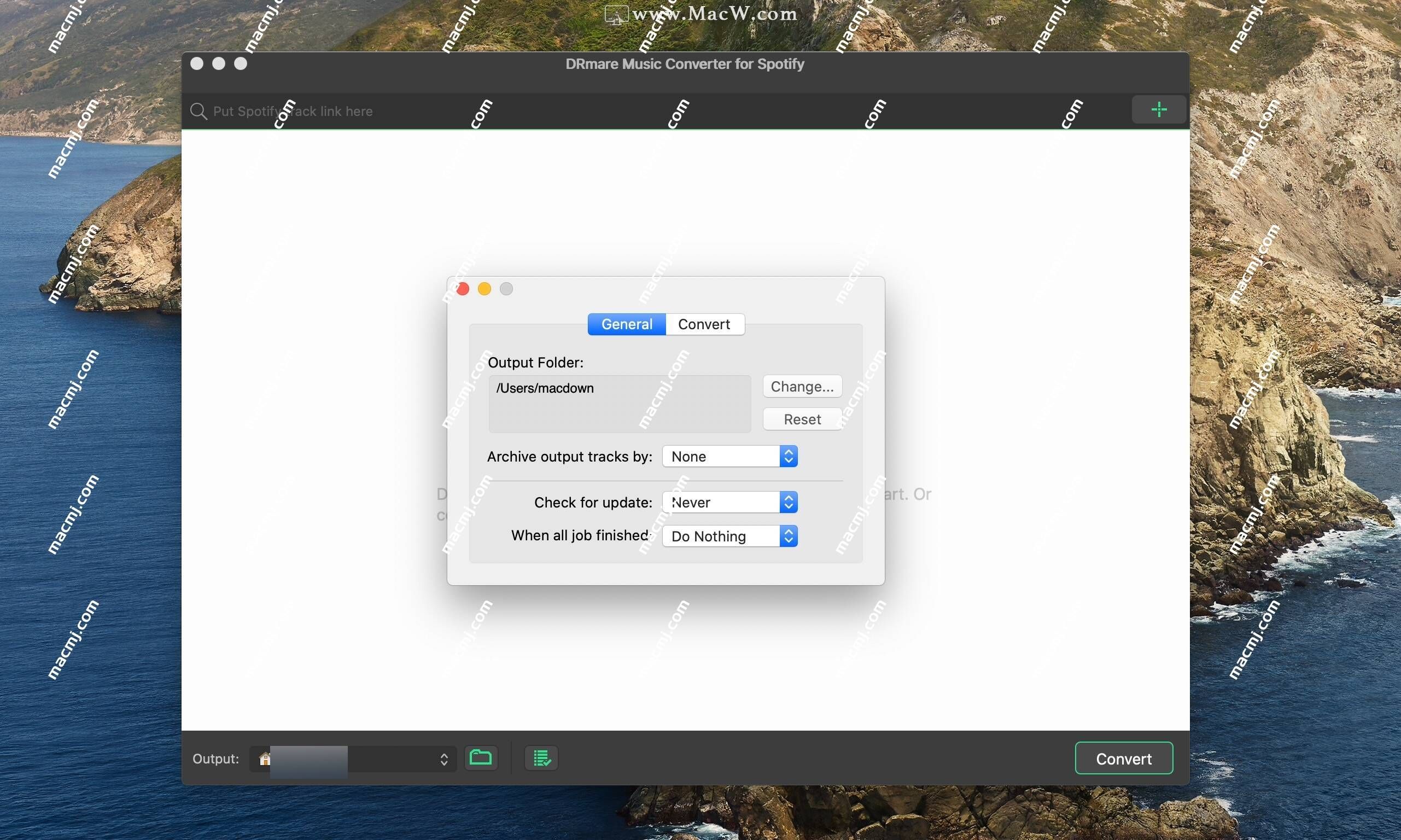The width and height of the screenshot is (1401, 840).
Task: Open the Output path dropdown in bottom bar
Action: click(x=353, y=759)
